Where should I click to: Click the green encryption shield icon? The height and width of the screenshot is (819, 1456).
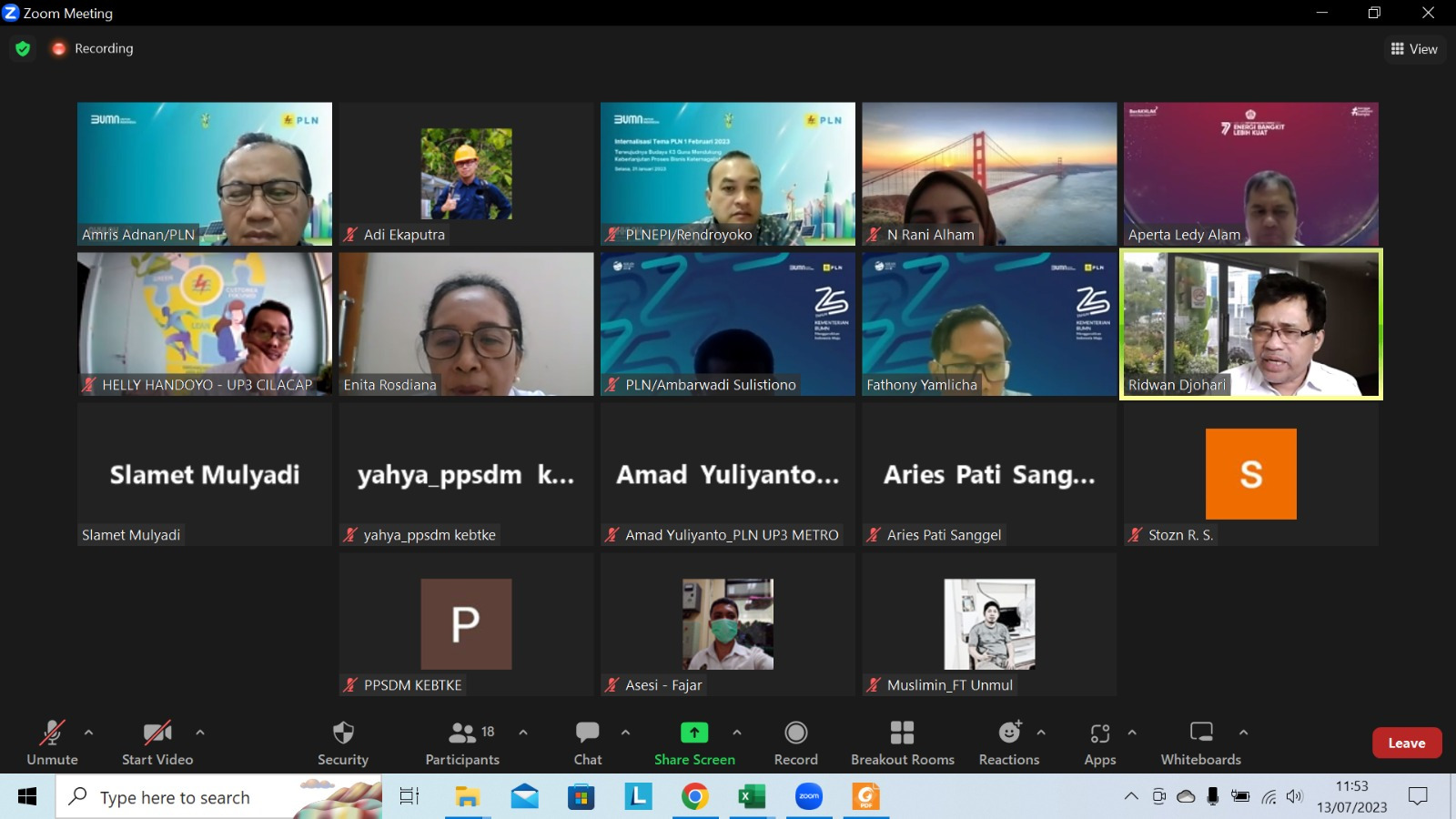(x=23, y=48)
